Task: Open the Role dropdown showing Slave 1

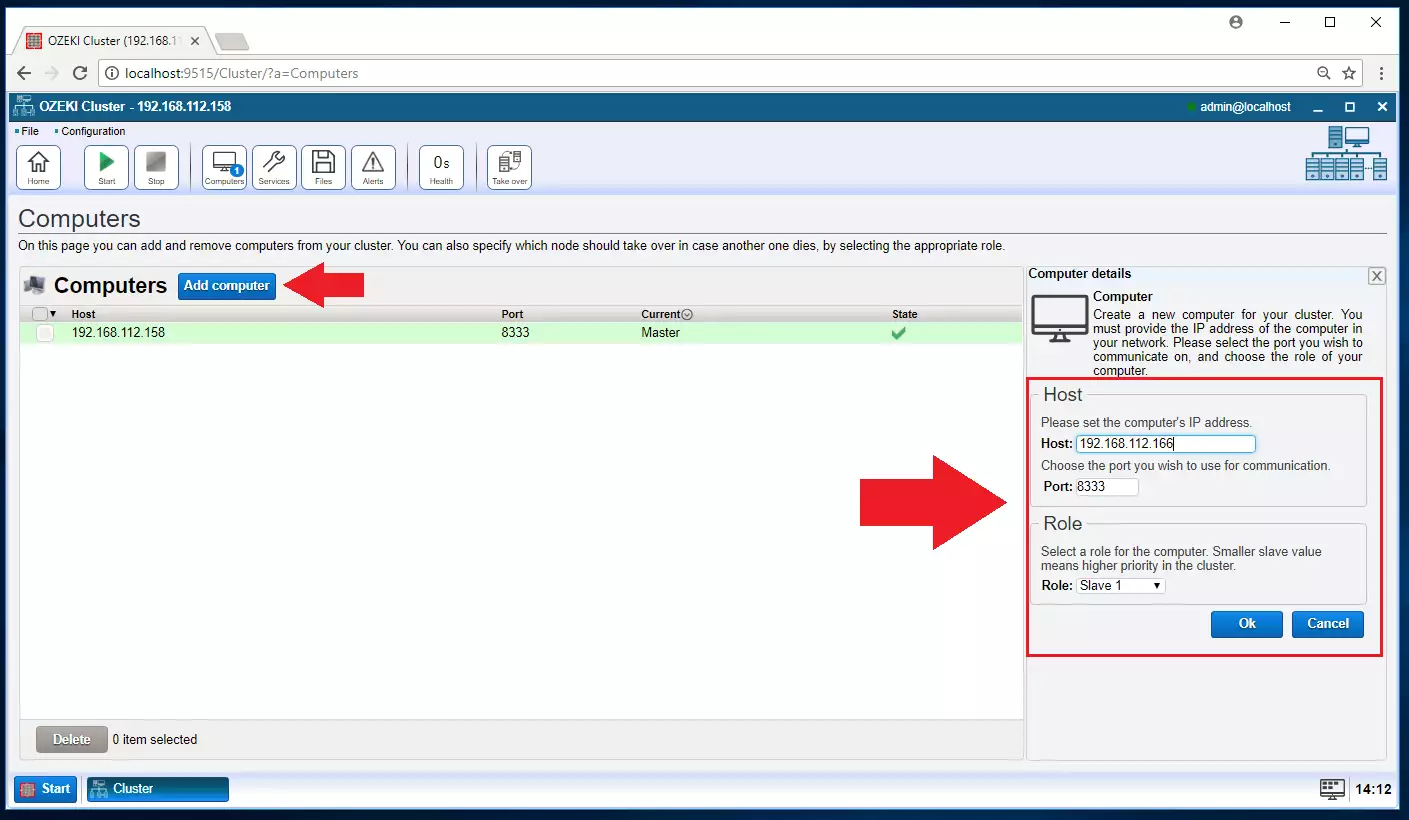Action: point(1121,586)
